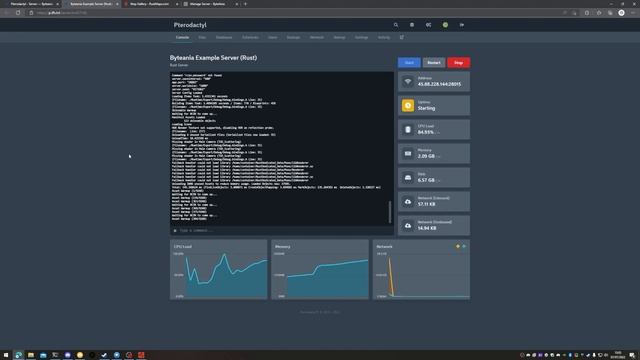The height and width of the screenshot is (360, 640).
Task: Open the Databases tab
Action: [224, 37]
